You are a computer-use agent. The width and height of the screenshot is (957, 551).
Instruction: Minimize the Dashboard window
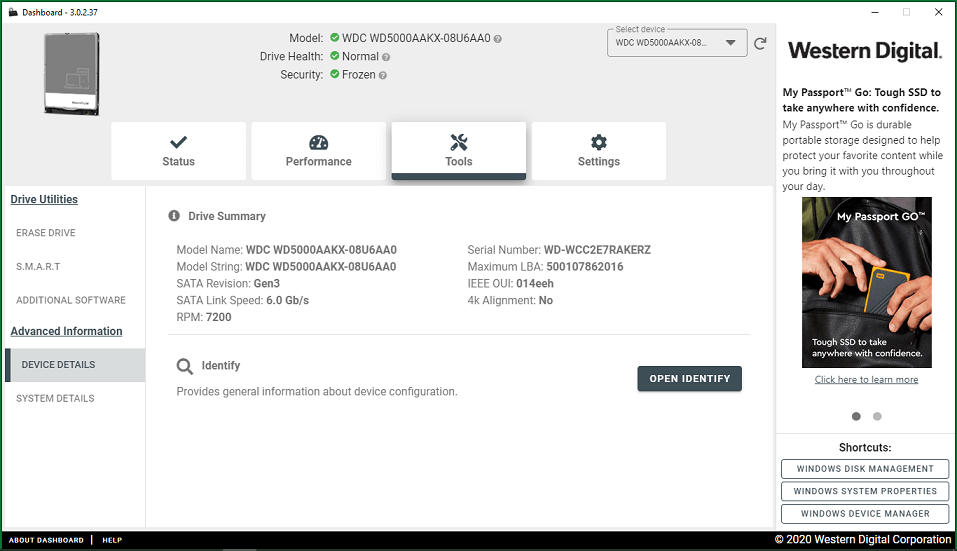(875, 12)
